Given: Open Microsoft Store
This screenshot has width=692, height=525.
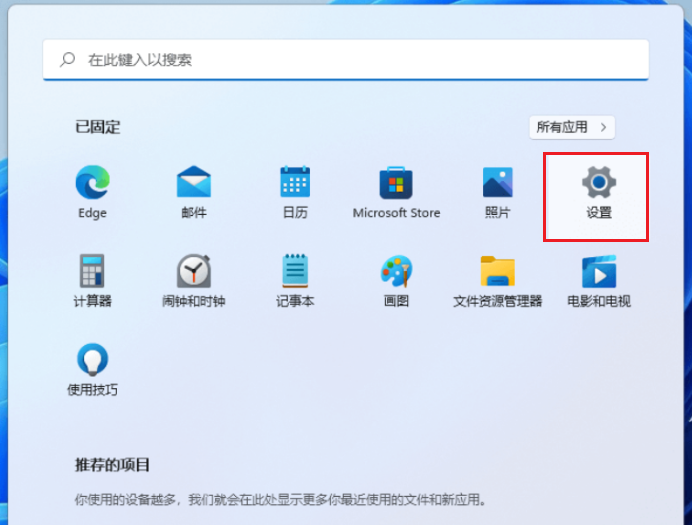Looking at the screenshot, I should [396, 192].
